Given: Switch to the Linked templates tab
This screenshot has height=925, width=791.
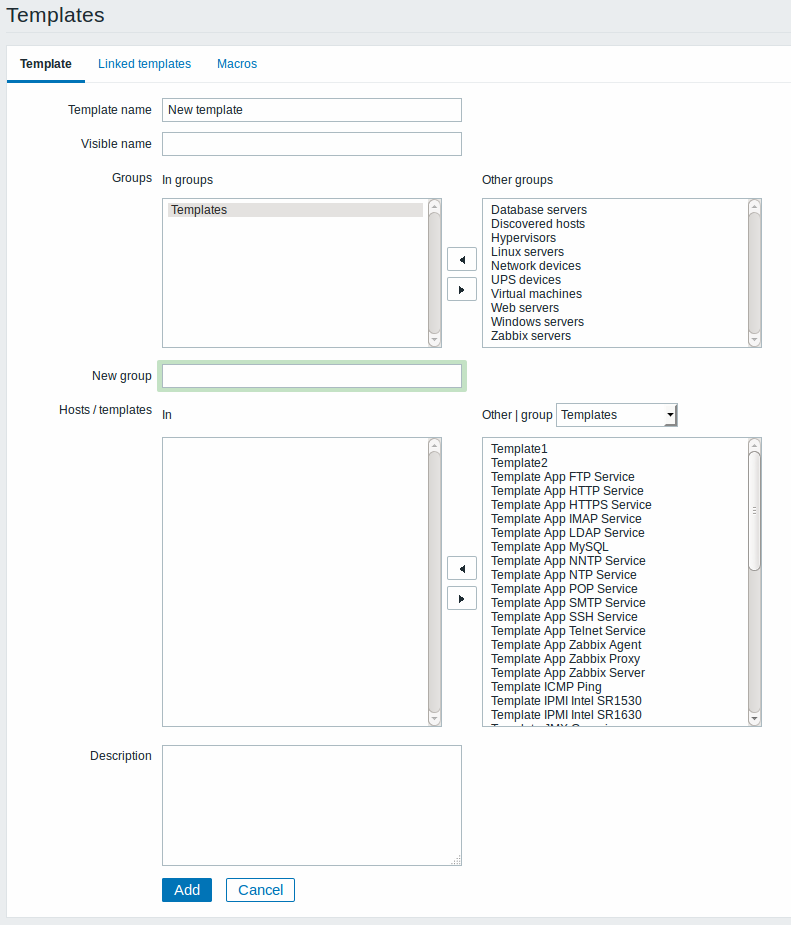Looking at the screenshot, I should (145, 64).
